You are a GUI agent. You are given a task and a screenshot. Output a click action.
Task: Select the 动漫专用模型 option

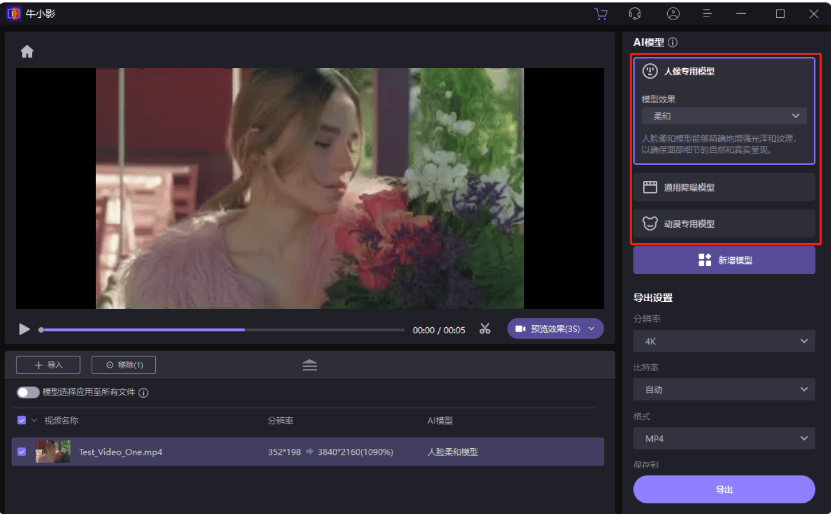tap(724, 224)
